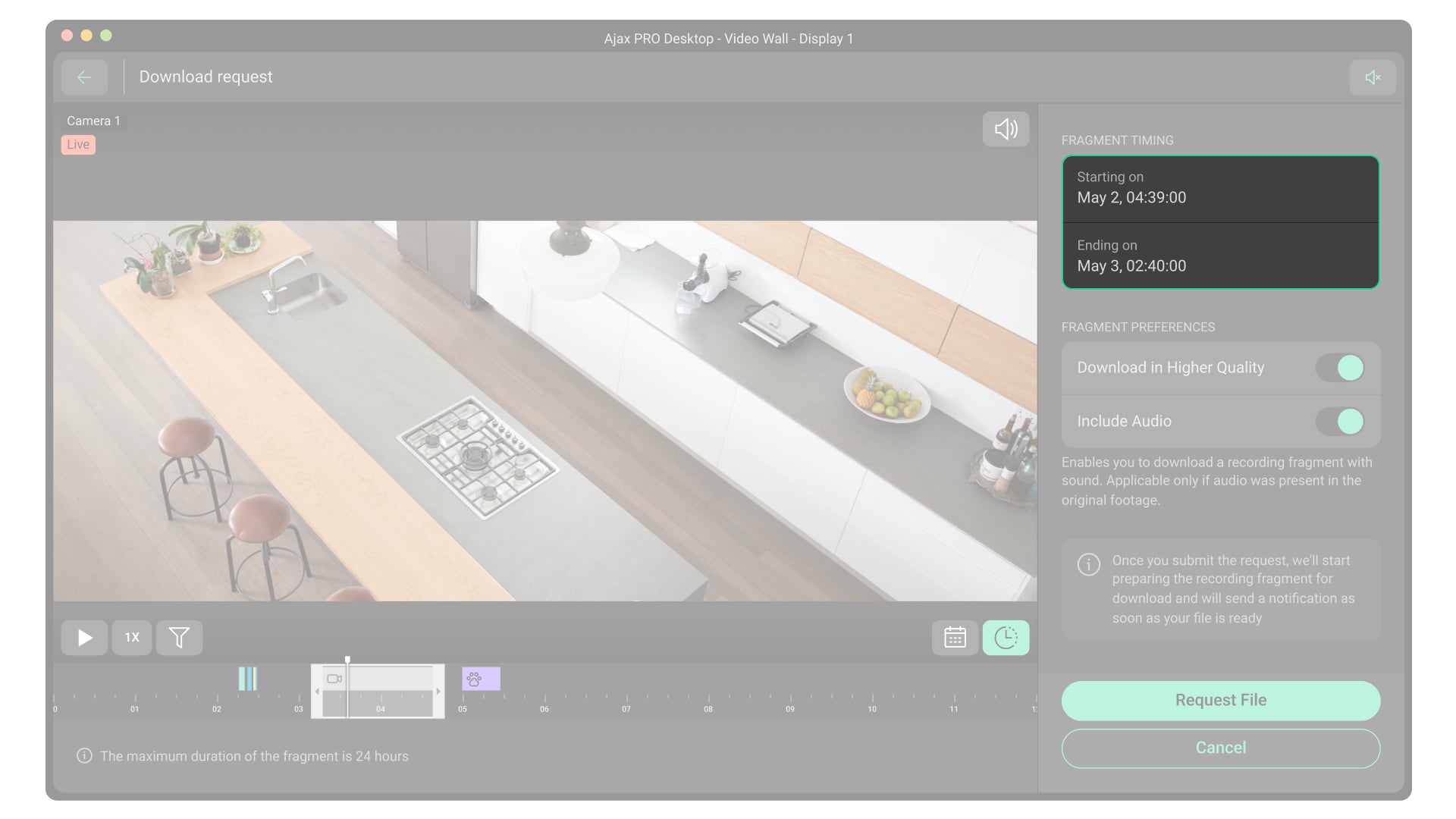This screenshot has height=819, width=1456.
Task: Click the Live badge on Camera 1
Action: (x=78, y=145)
